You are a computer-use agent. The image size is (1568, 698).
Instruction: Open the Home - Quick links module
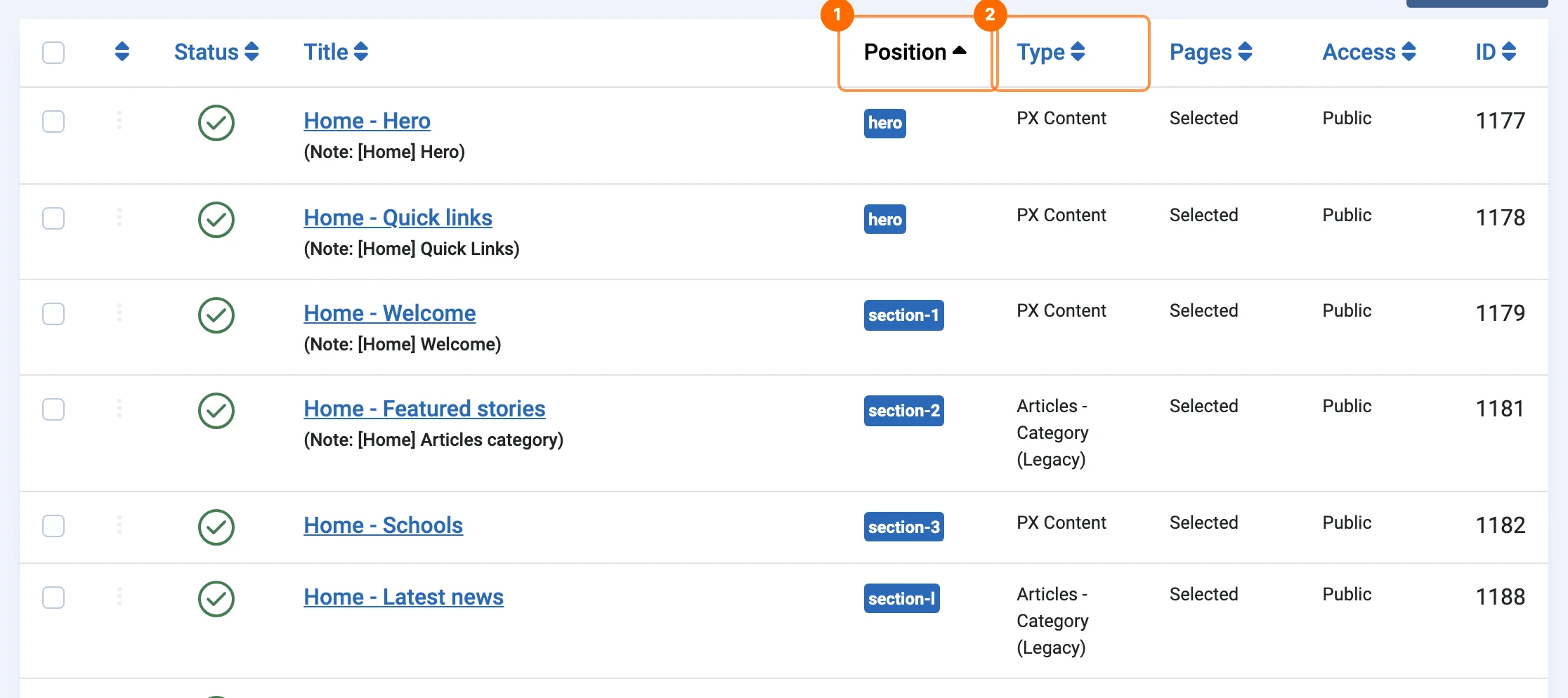(x=398, y=218)
